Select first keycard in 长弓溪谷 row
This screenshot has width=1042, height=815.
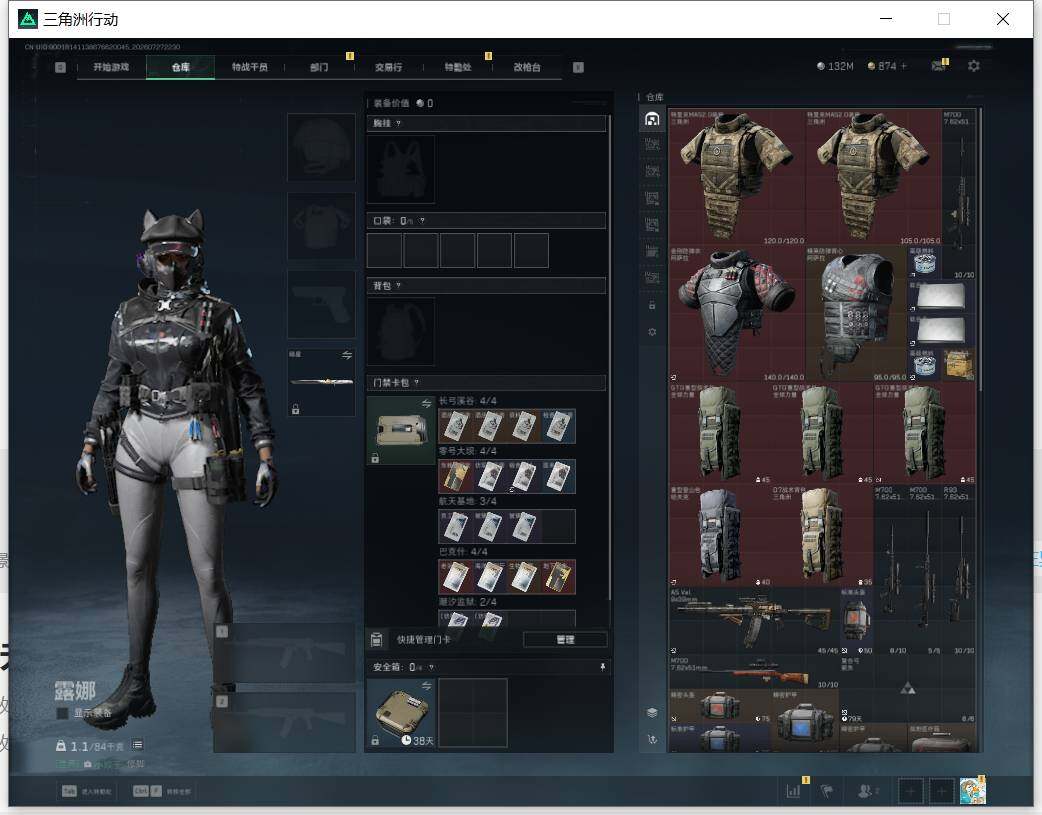[x=455, y=425]
